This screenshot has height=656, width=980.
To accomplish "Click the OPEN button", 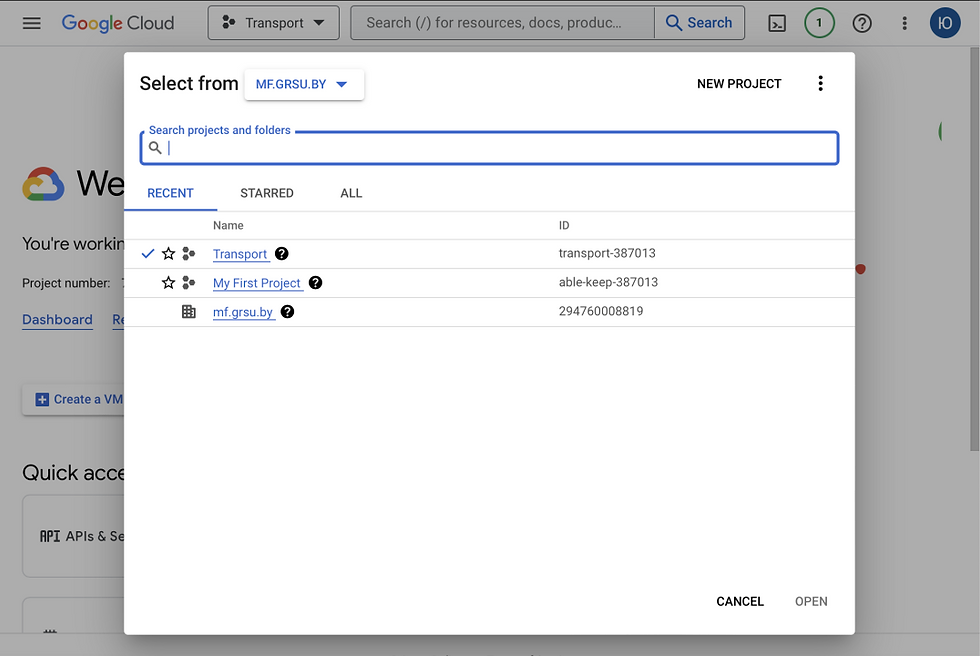I will point(811,601).
